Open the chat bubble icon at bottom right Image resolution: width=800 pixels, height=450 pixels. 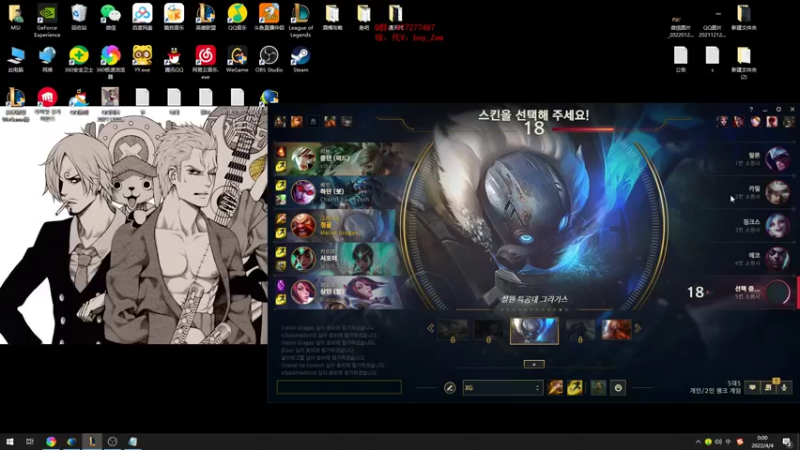(x=753, y=388)
